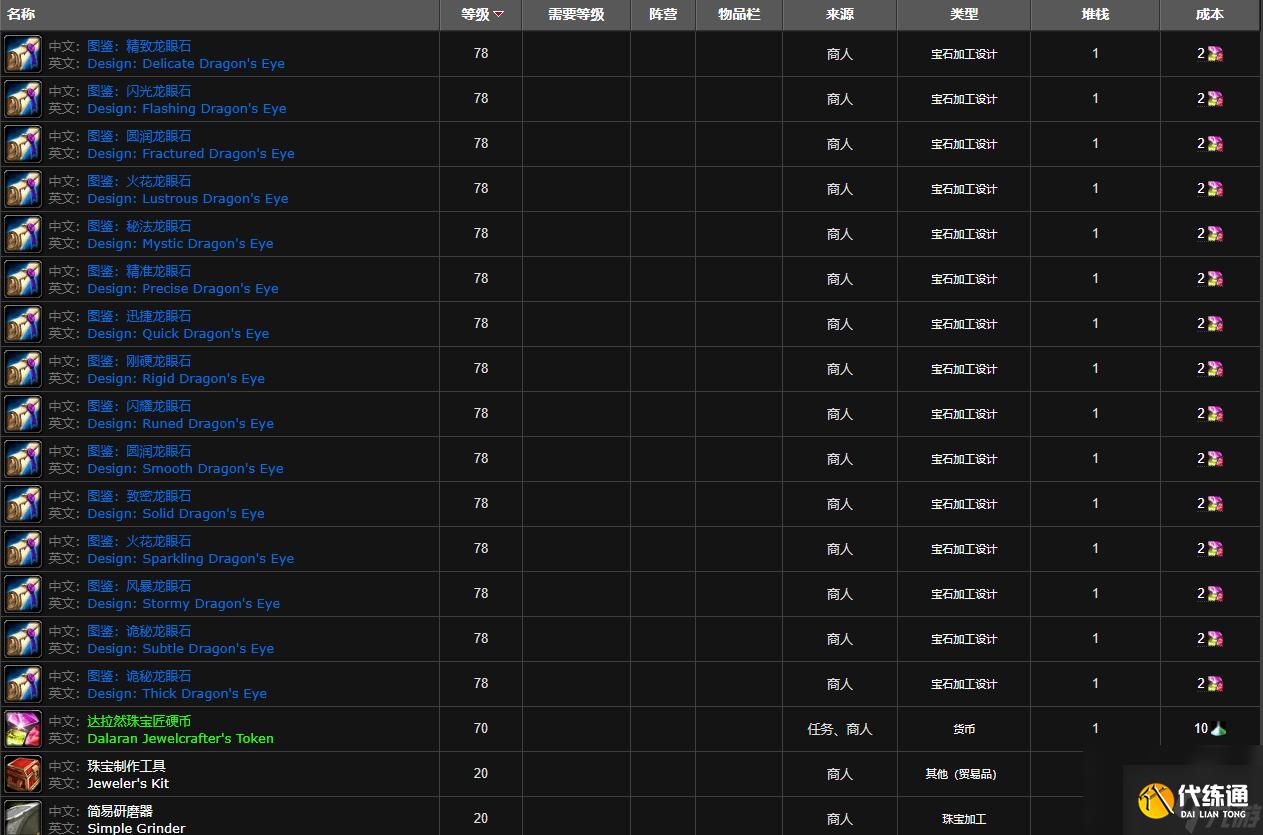Open the green Dalaran Jewelcrafter's Token link
The width and height of the screenshot is (1263, 835).
[180, 738]
